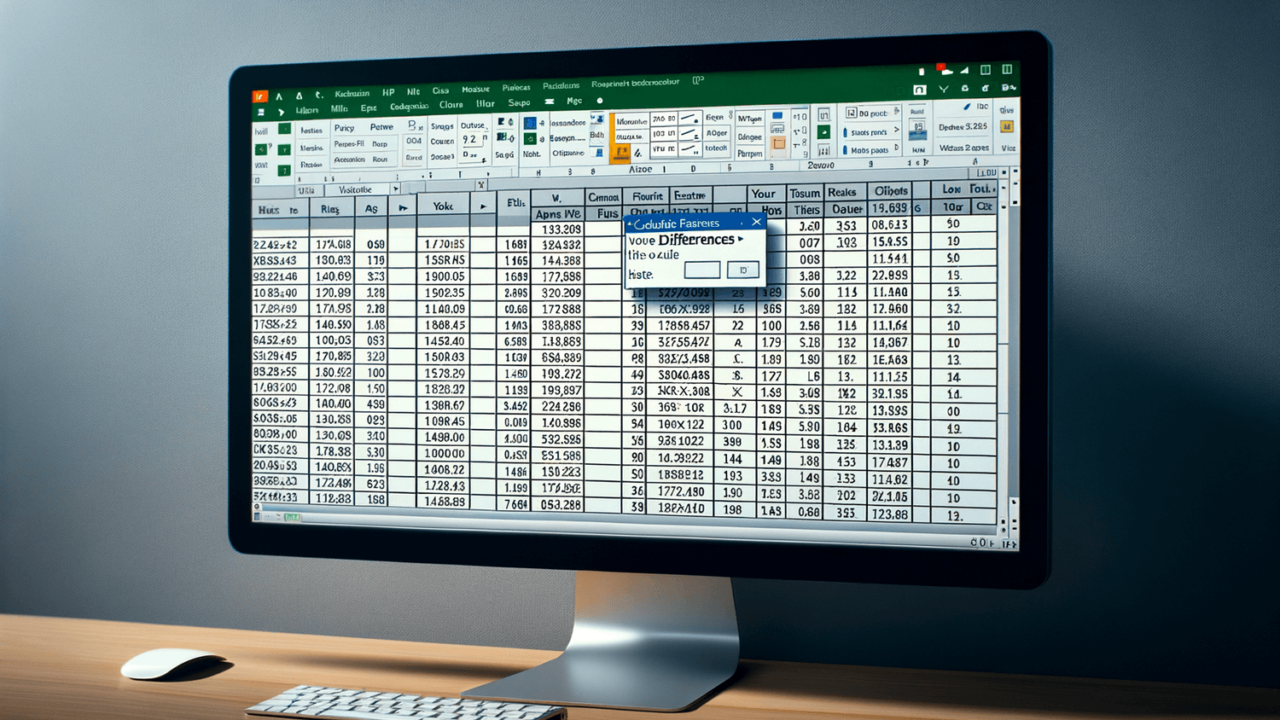Click the green sheet tab in the bottom bar

tap(292, 516)
